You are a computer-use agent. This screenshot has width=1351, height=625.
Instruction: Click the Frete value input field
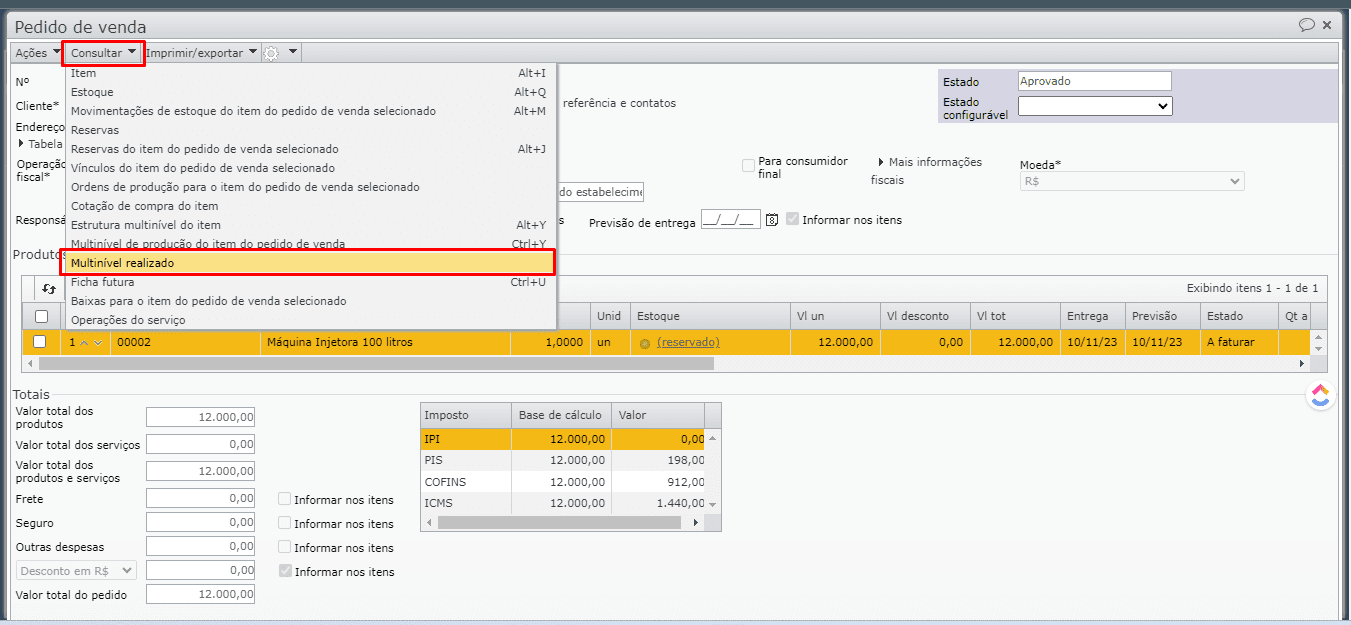click(200, 498)
